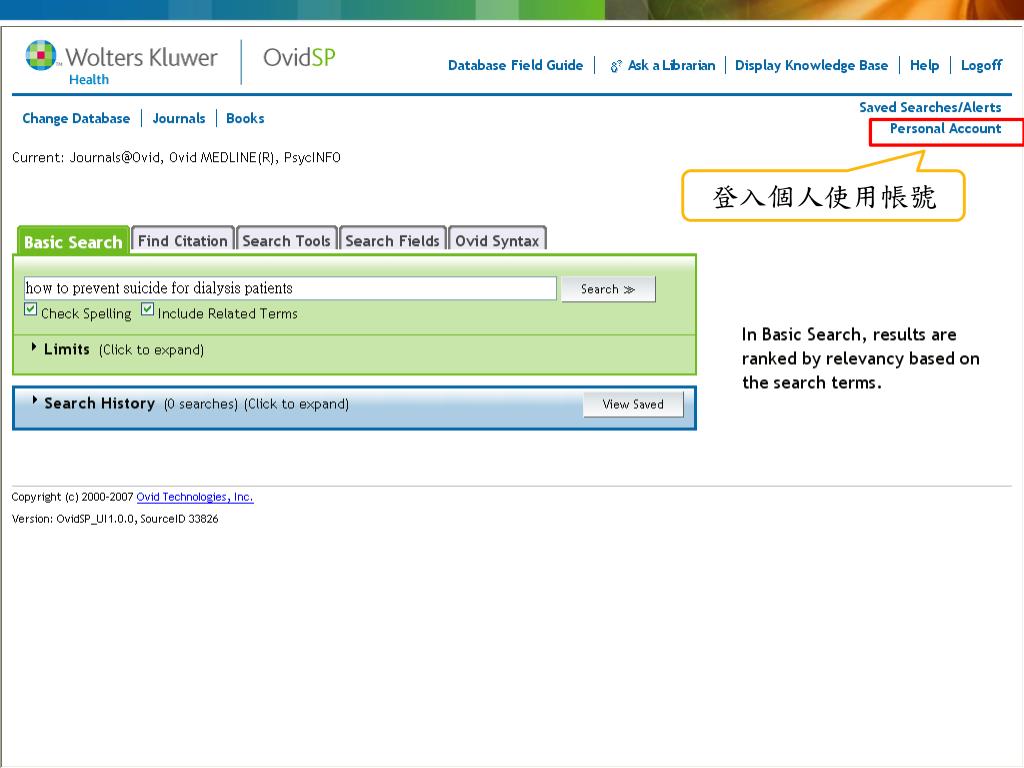Open the Help link
Image resolution: width=1024 pixels, height=768 pixels.
[x=924, y=65]
